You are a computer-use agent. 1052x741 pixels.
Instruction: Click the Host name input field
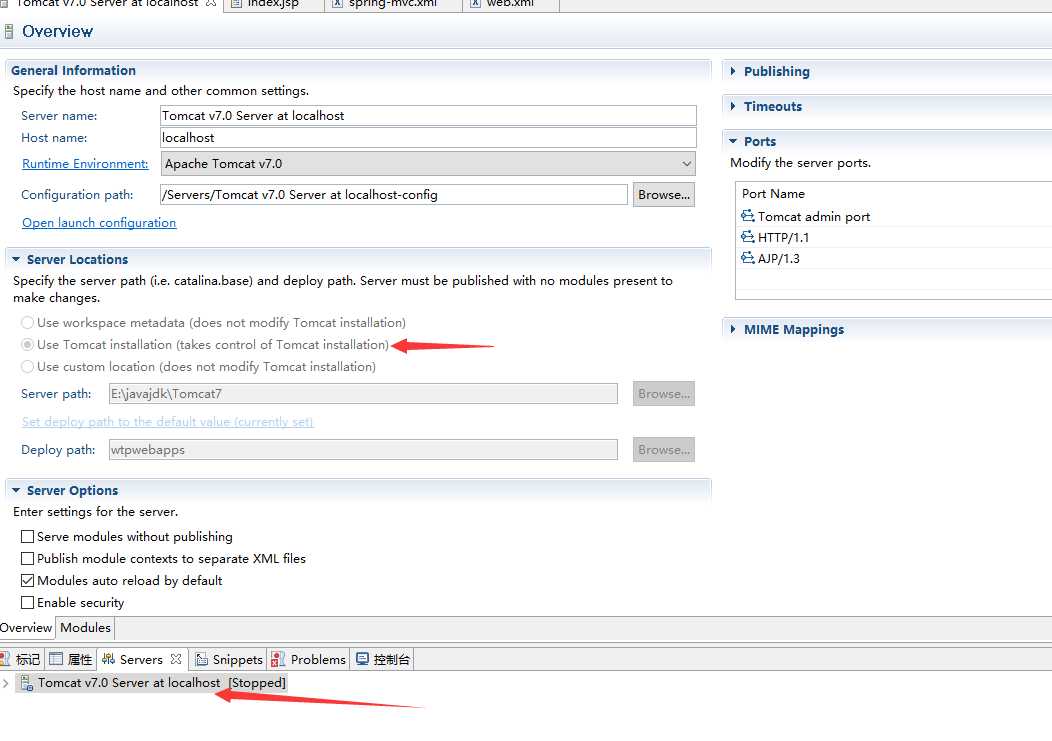click(x=428, y=138)
